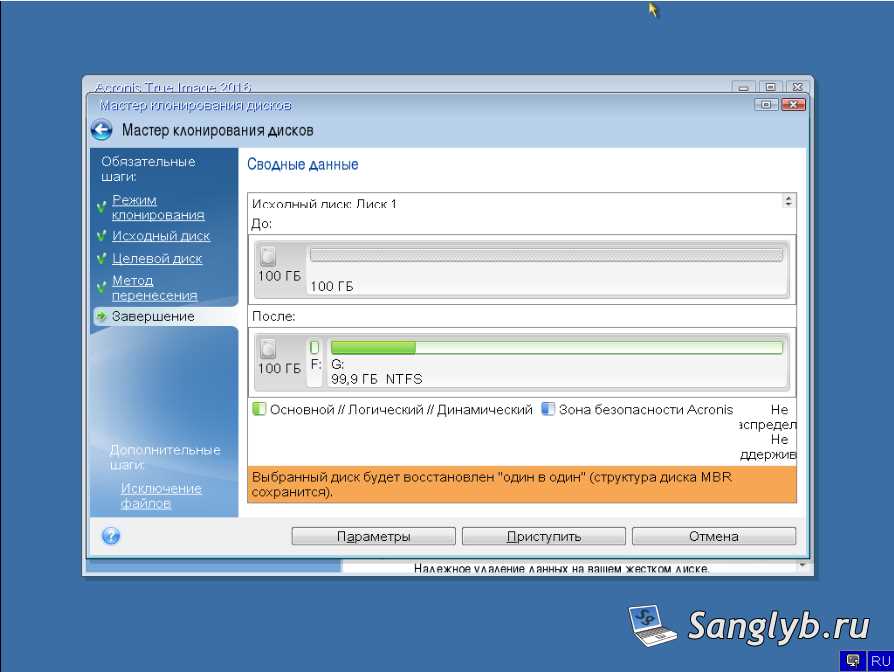Go to the Целевой диск step

coord(157,258)
